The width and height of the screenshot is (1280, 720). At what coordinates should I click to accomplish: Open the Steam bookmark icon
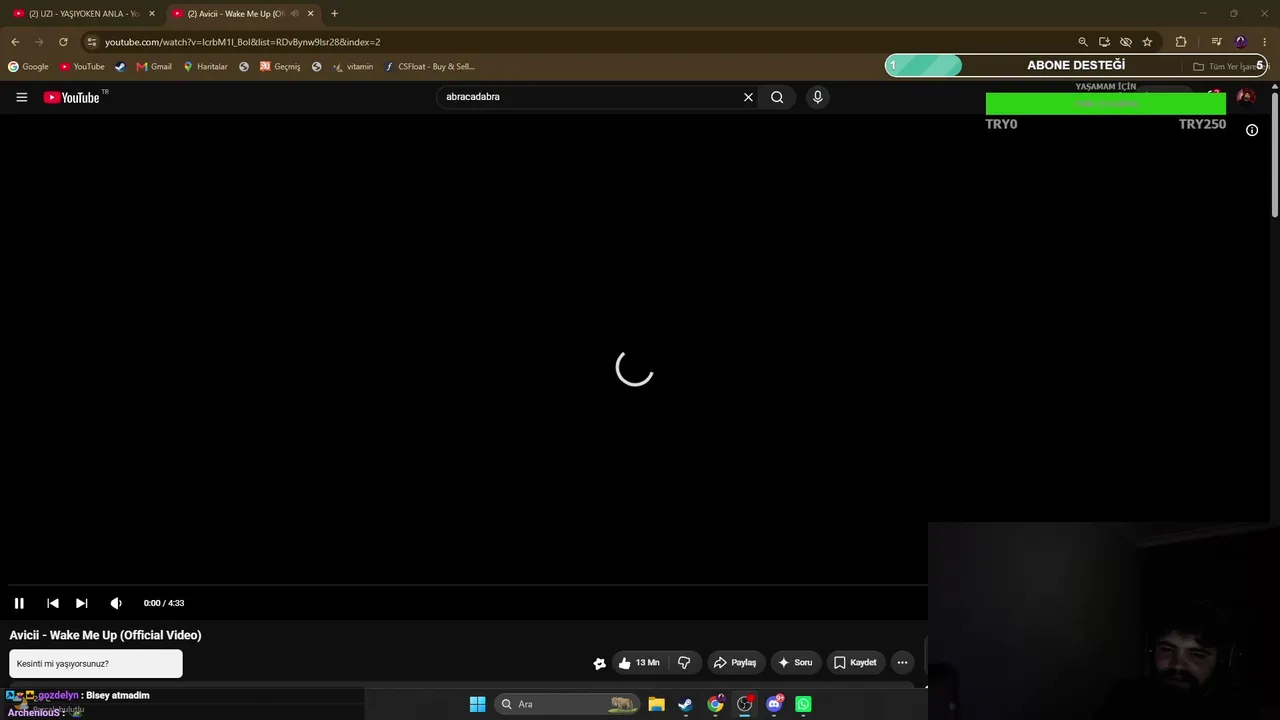[x=120, y=67]
